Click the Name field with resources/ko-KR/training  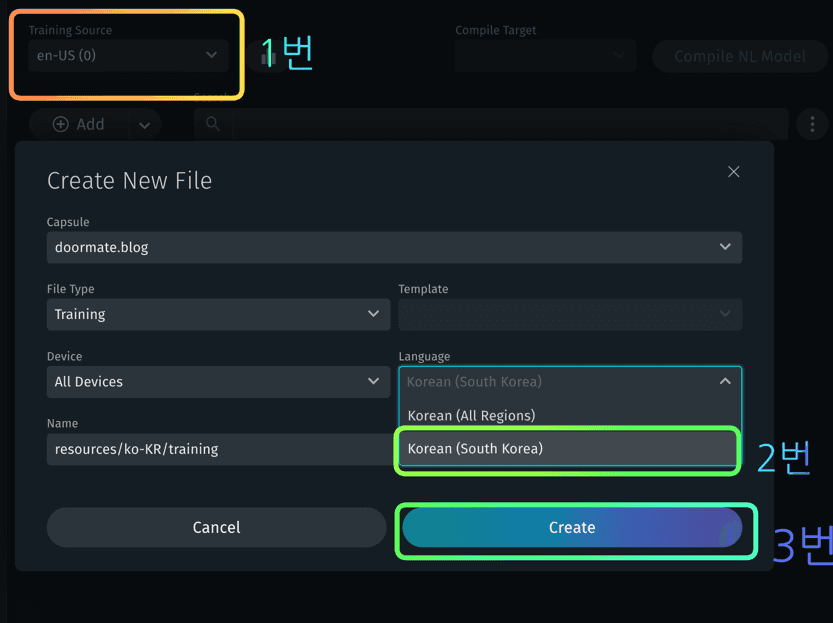[217, 449]
